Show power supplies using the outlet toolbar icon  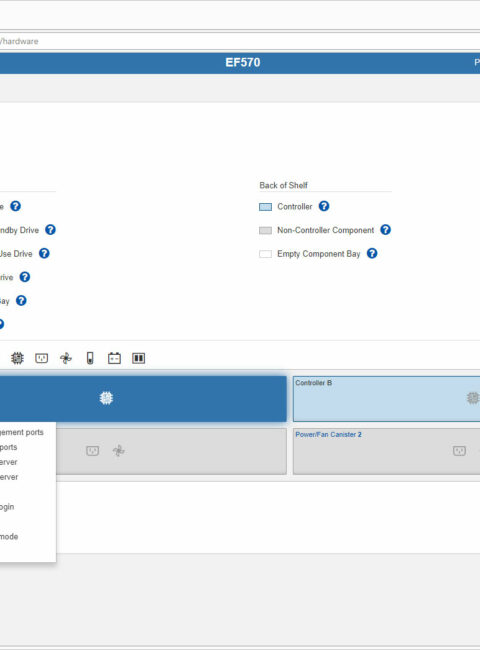point(41,358)
